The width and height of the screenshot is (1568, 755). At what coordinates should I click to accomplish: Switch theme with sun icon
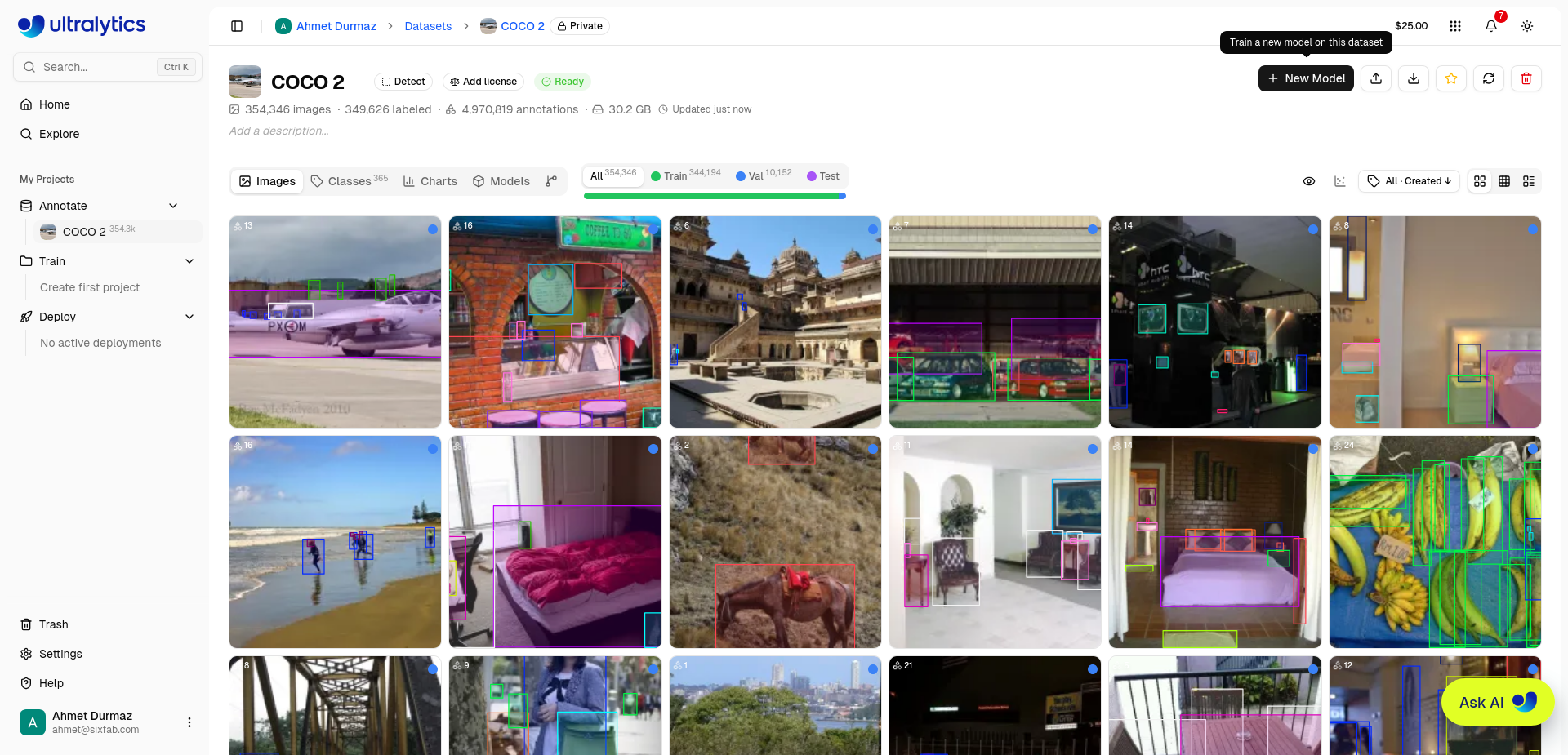click(x=1527, y=26)
